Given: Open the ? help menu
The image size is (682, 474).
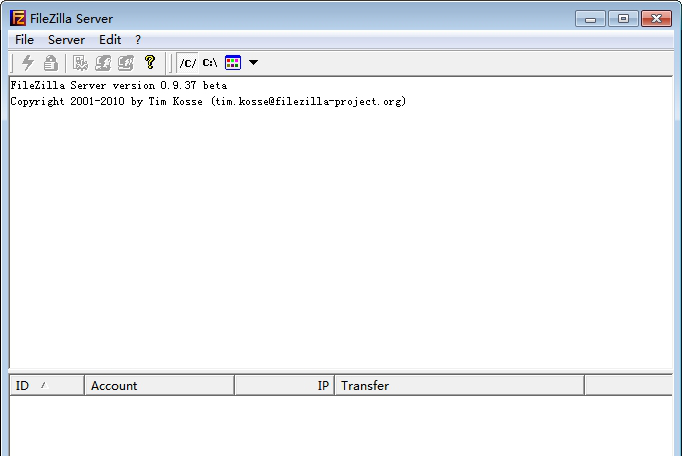Looking at the screenshot, I should coord(138,40).
